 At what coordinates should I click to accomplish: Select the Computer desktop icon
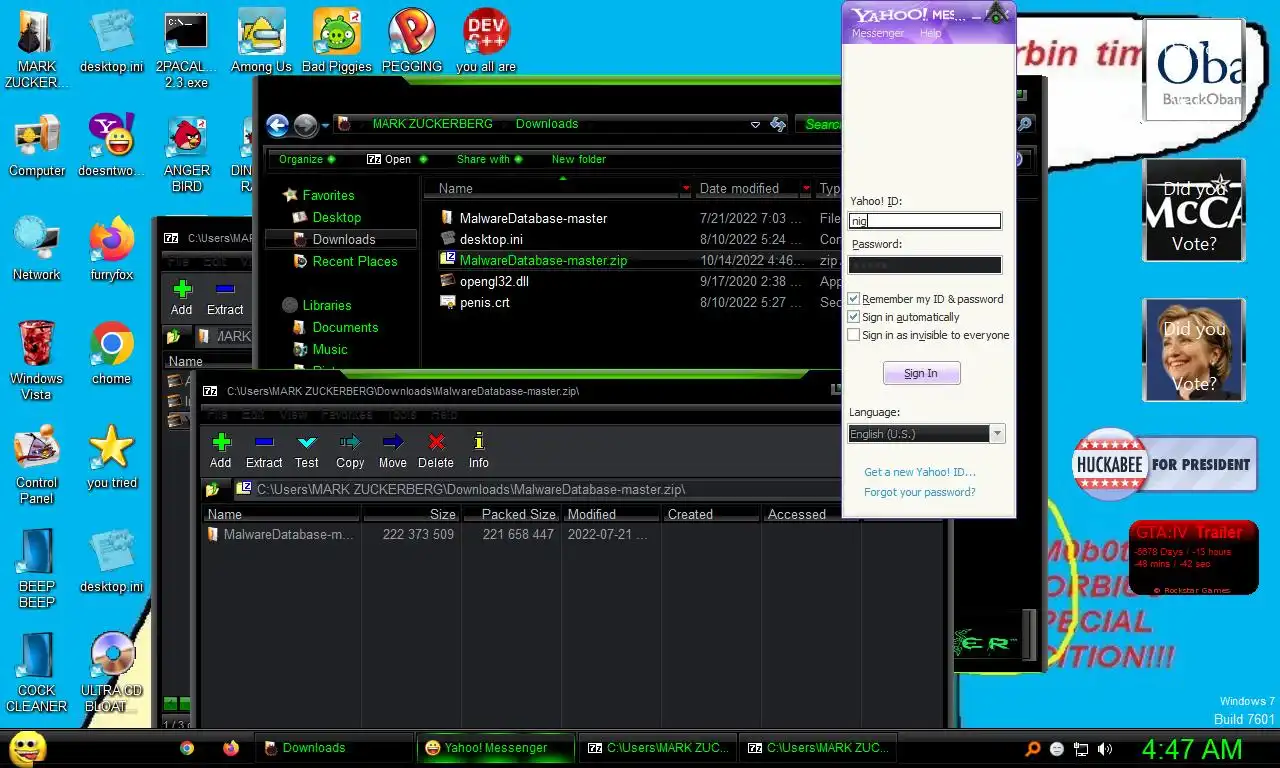coord(36,145)
